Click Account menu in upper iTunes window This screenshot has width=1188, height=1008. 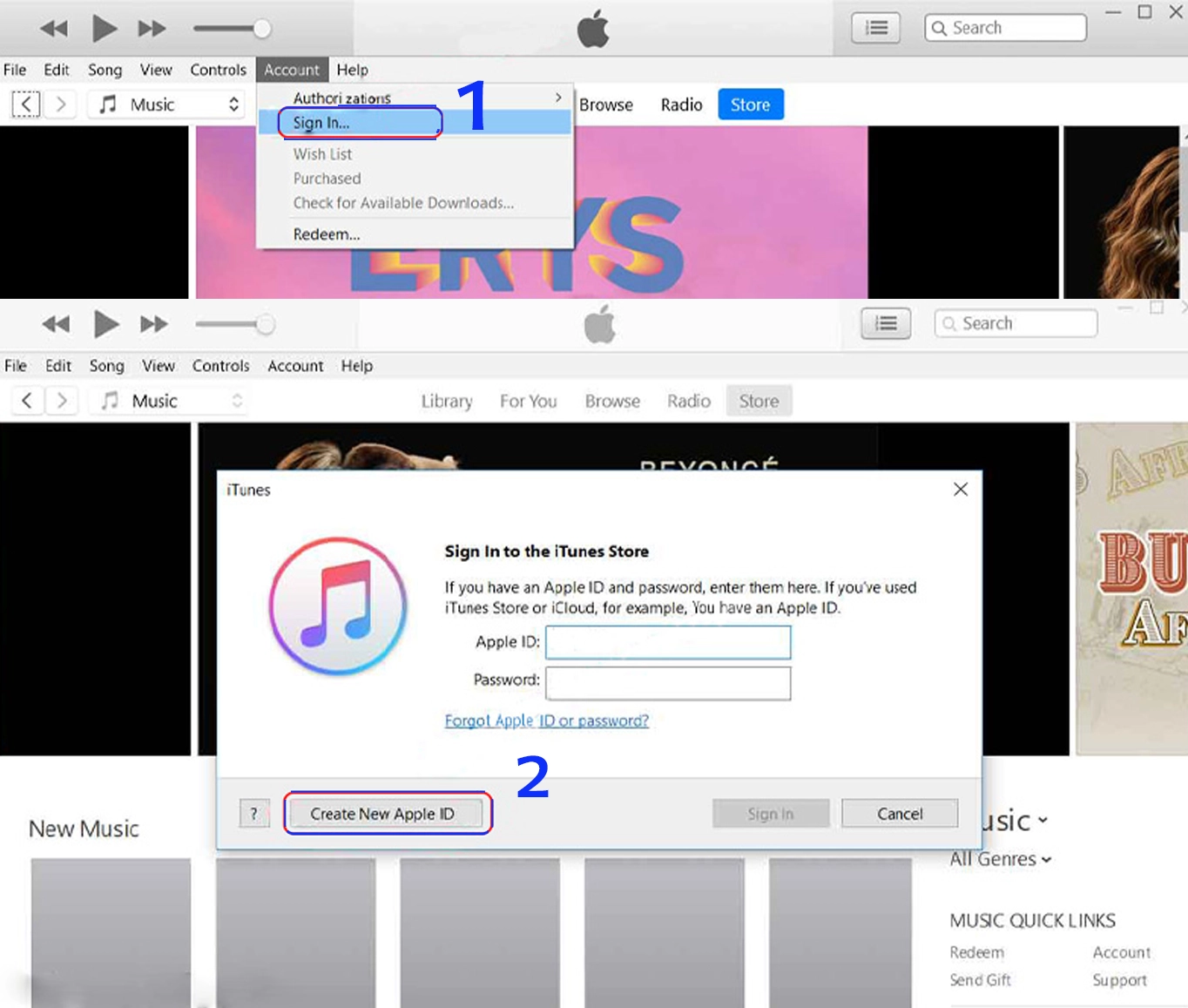(x=292, y=70)
